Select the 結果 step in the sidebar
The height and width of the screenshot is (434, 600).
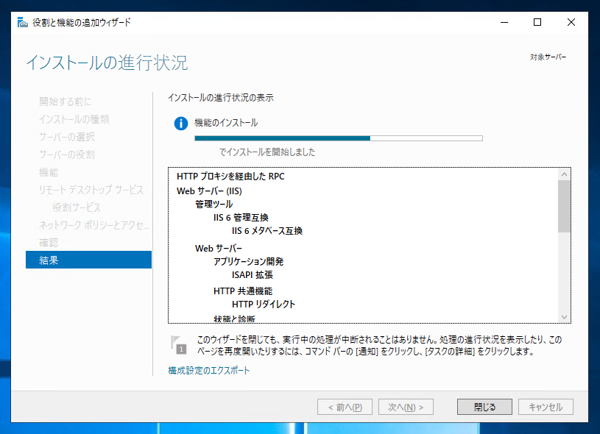coord(89,260)
